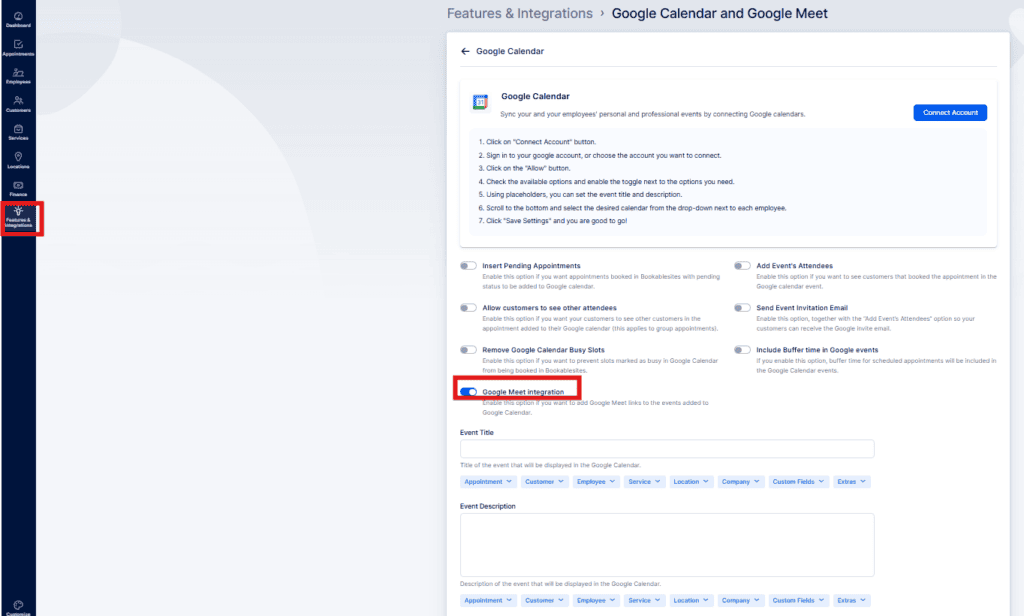
Task: Expand Extras dropdown under Event Description
Action: pos(852,600)
